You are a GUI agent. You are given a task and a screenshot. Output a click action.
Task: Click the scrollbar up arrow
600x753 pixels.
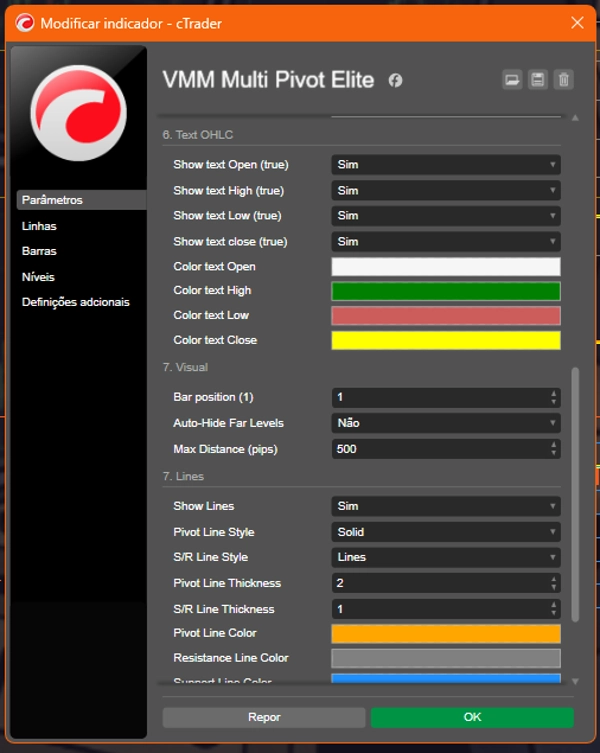tap(575, 118)
